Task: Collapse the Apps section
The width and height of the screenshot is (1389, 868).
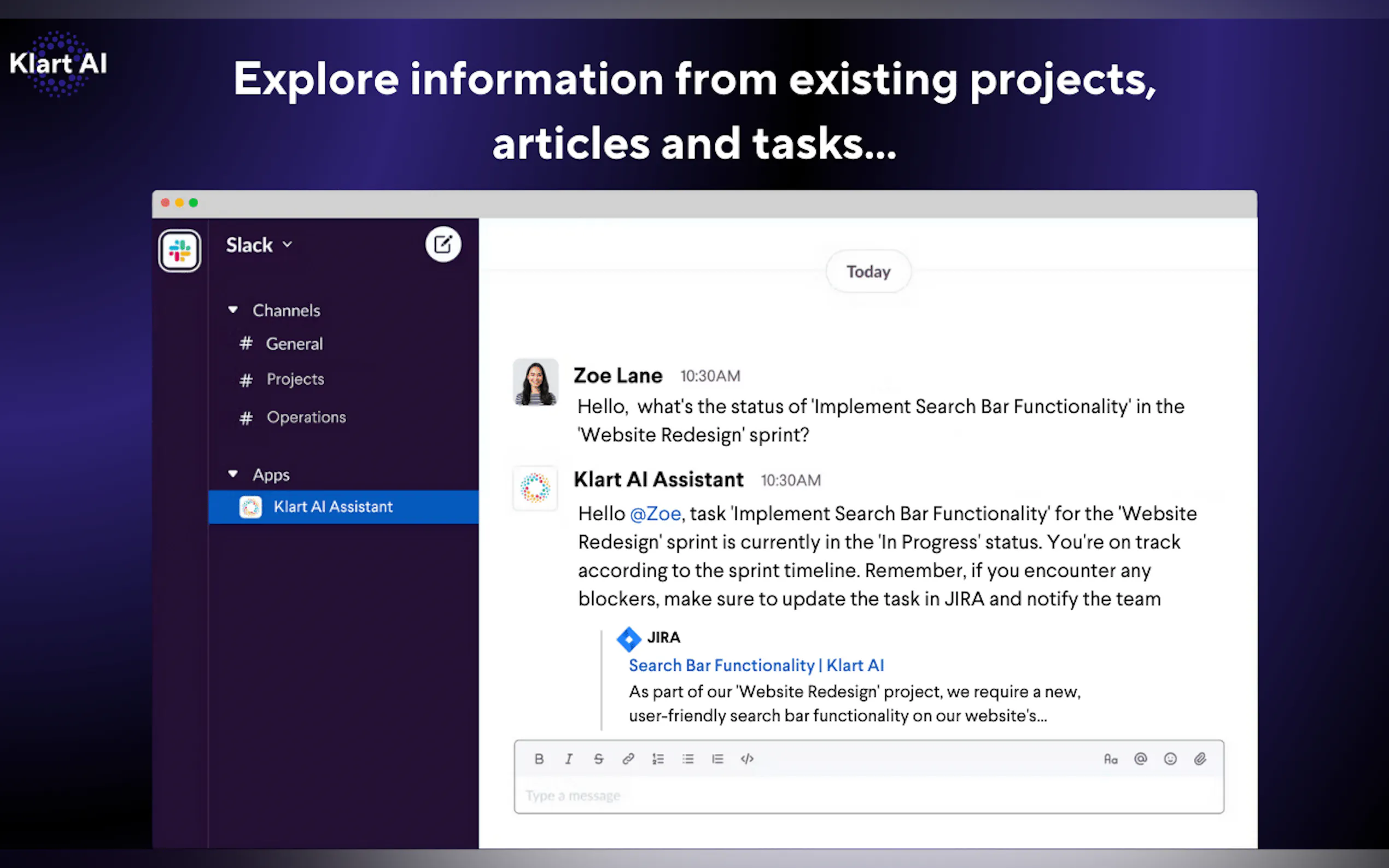Action: click(232, 474)
